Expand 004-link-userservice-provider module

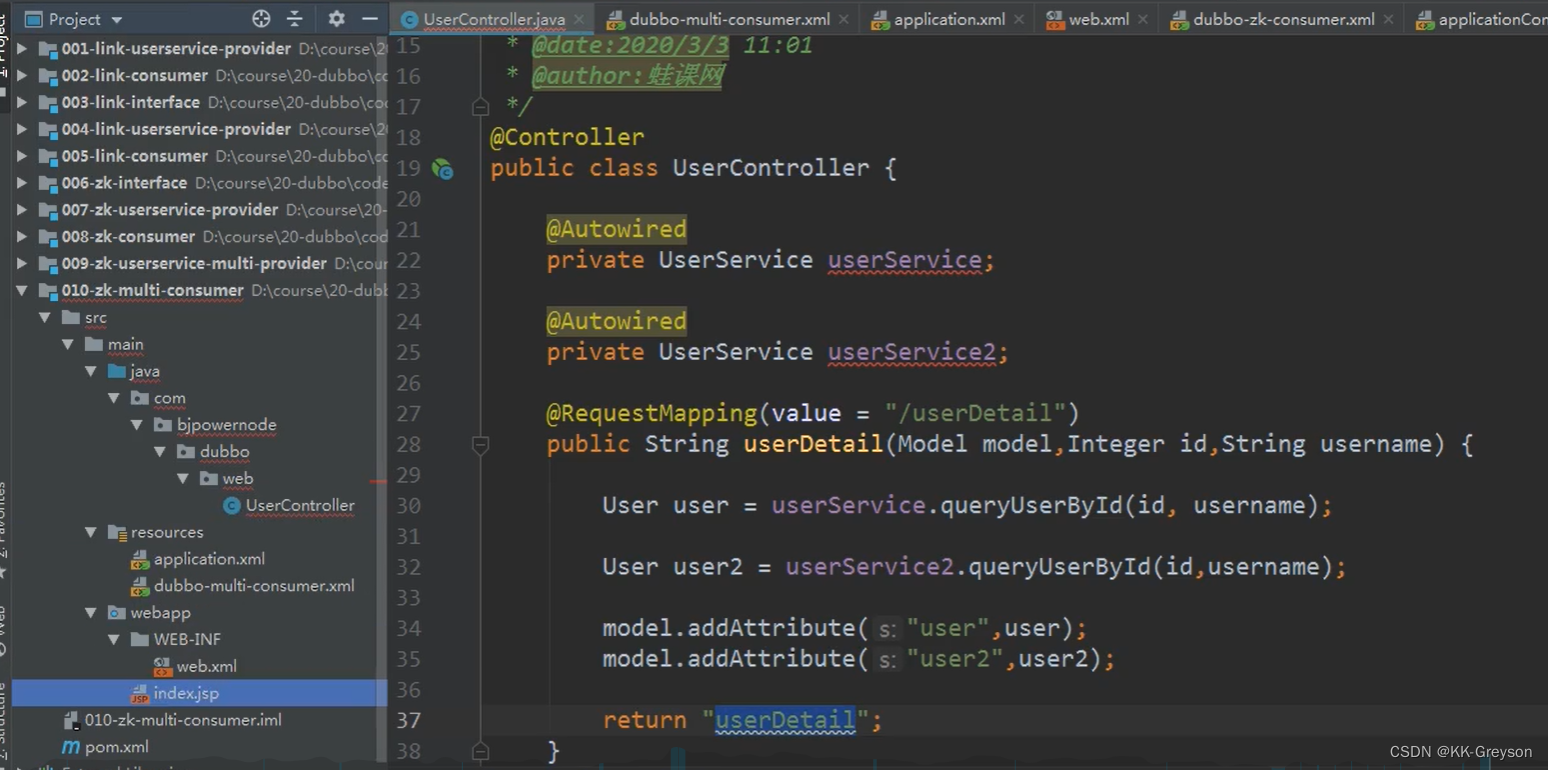21,129
